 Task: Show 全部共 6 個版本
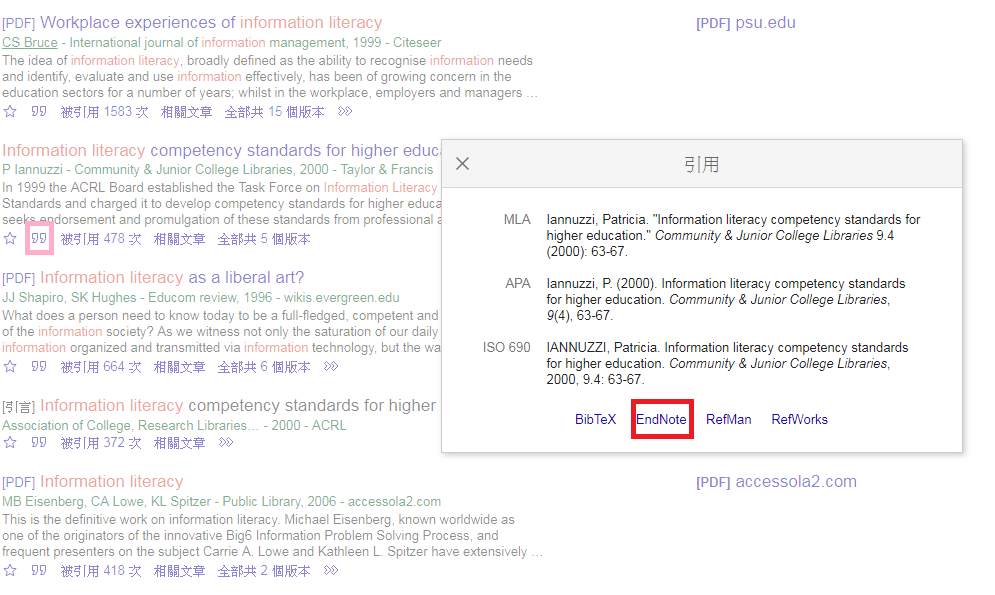pyautogui.click(x=264, y=367)
